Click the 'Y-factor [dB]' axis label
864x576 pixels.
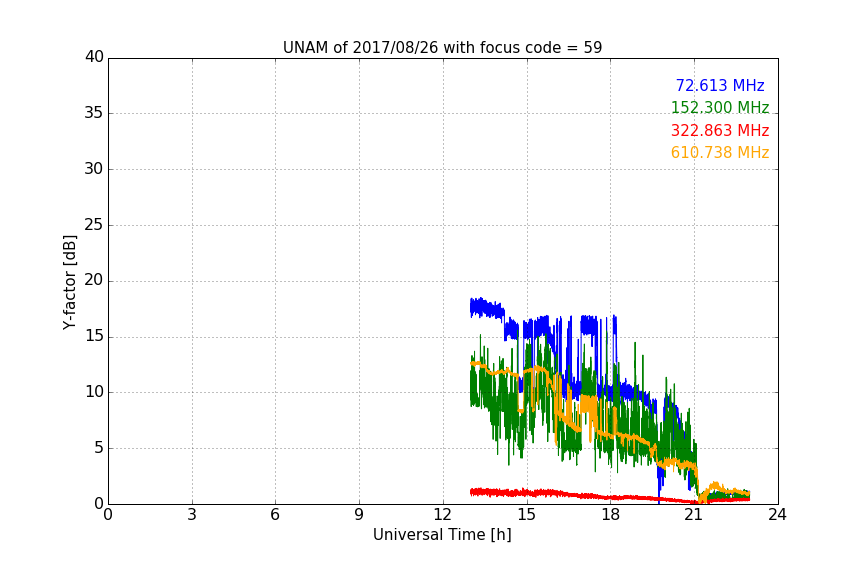(x=69, y=283)
